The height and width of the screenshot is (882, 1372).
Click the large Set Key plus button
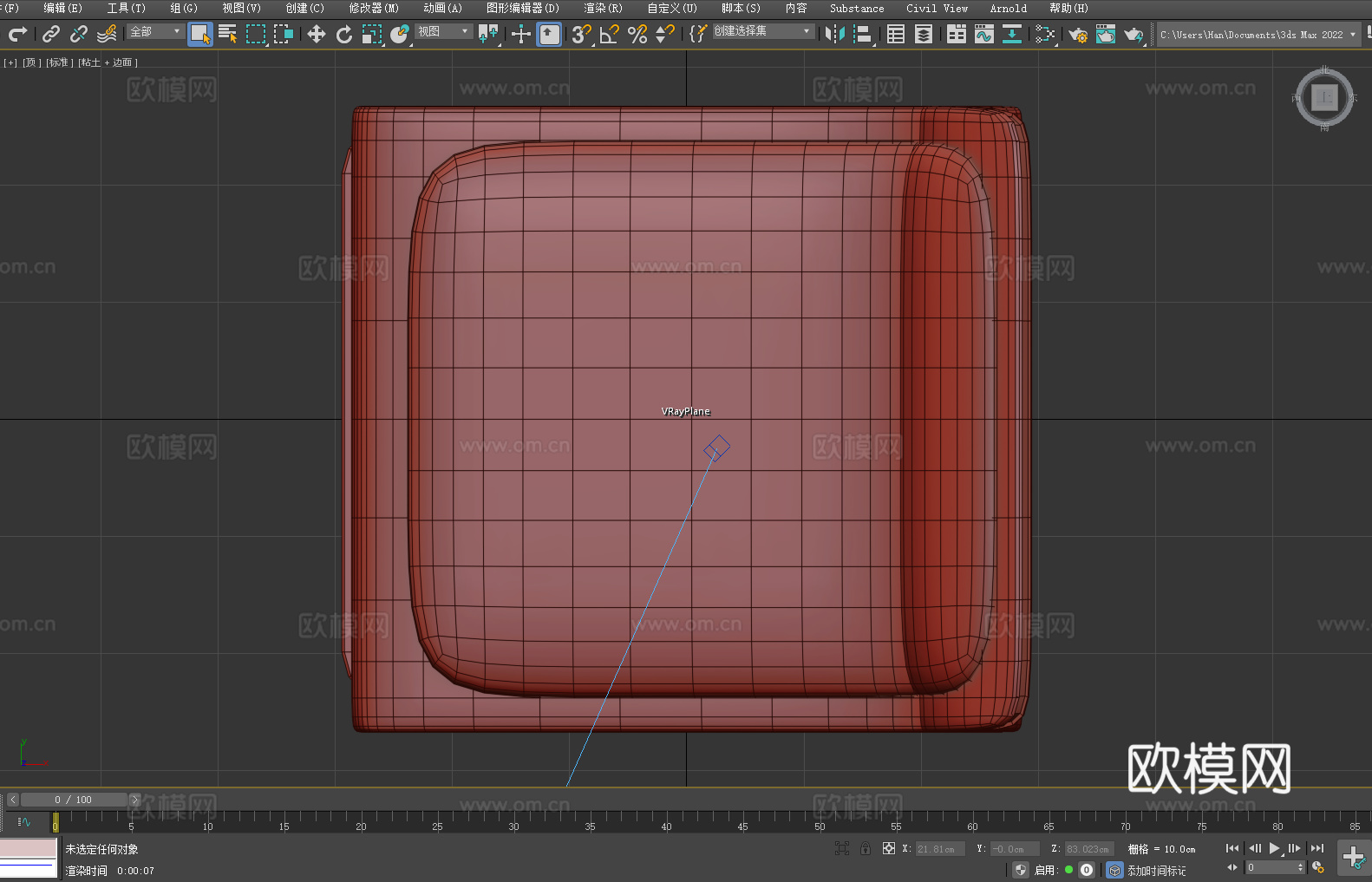tap(1354, 858)
